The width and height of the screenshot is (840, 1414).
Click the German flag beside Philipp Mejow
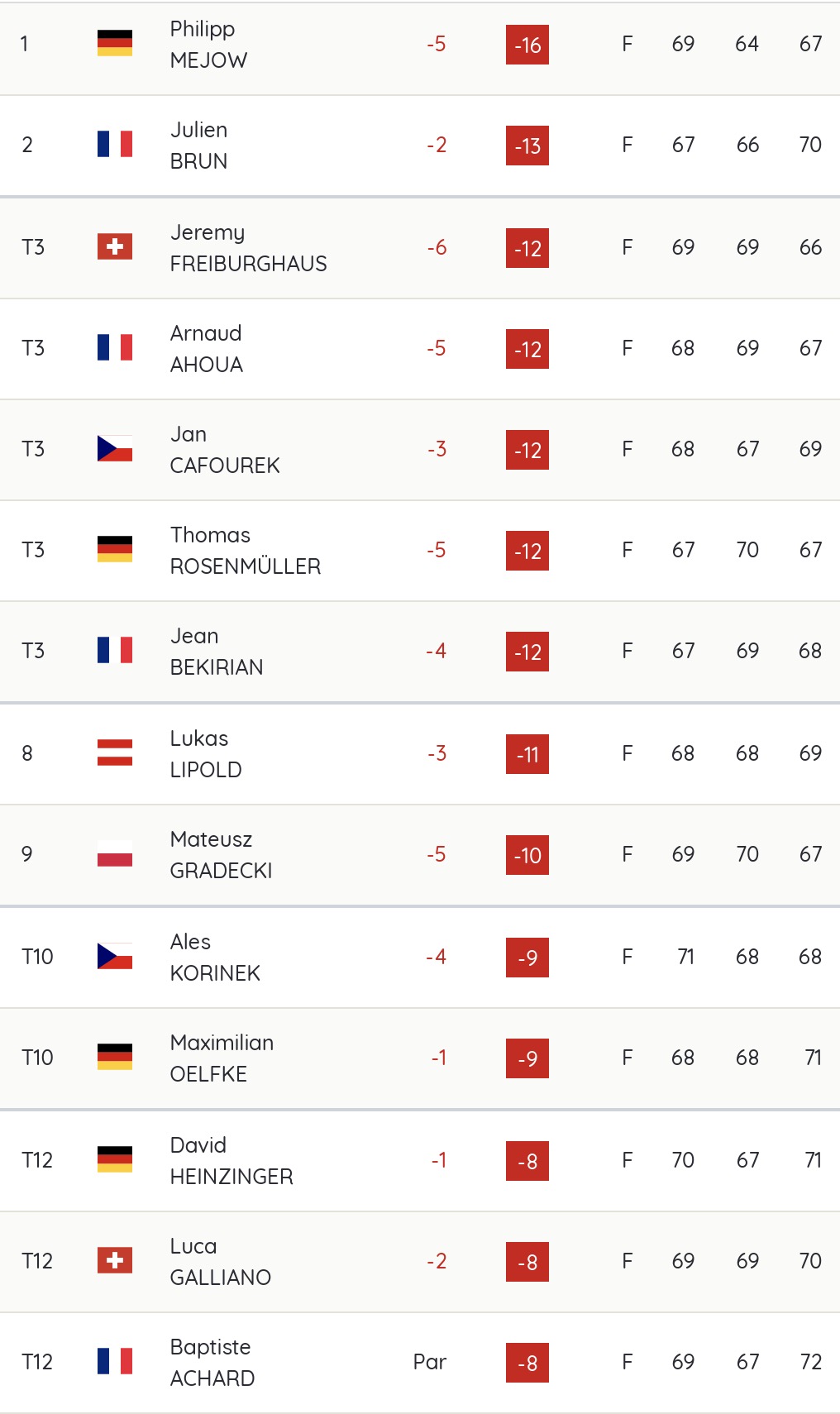[115, 43]
